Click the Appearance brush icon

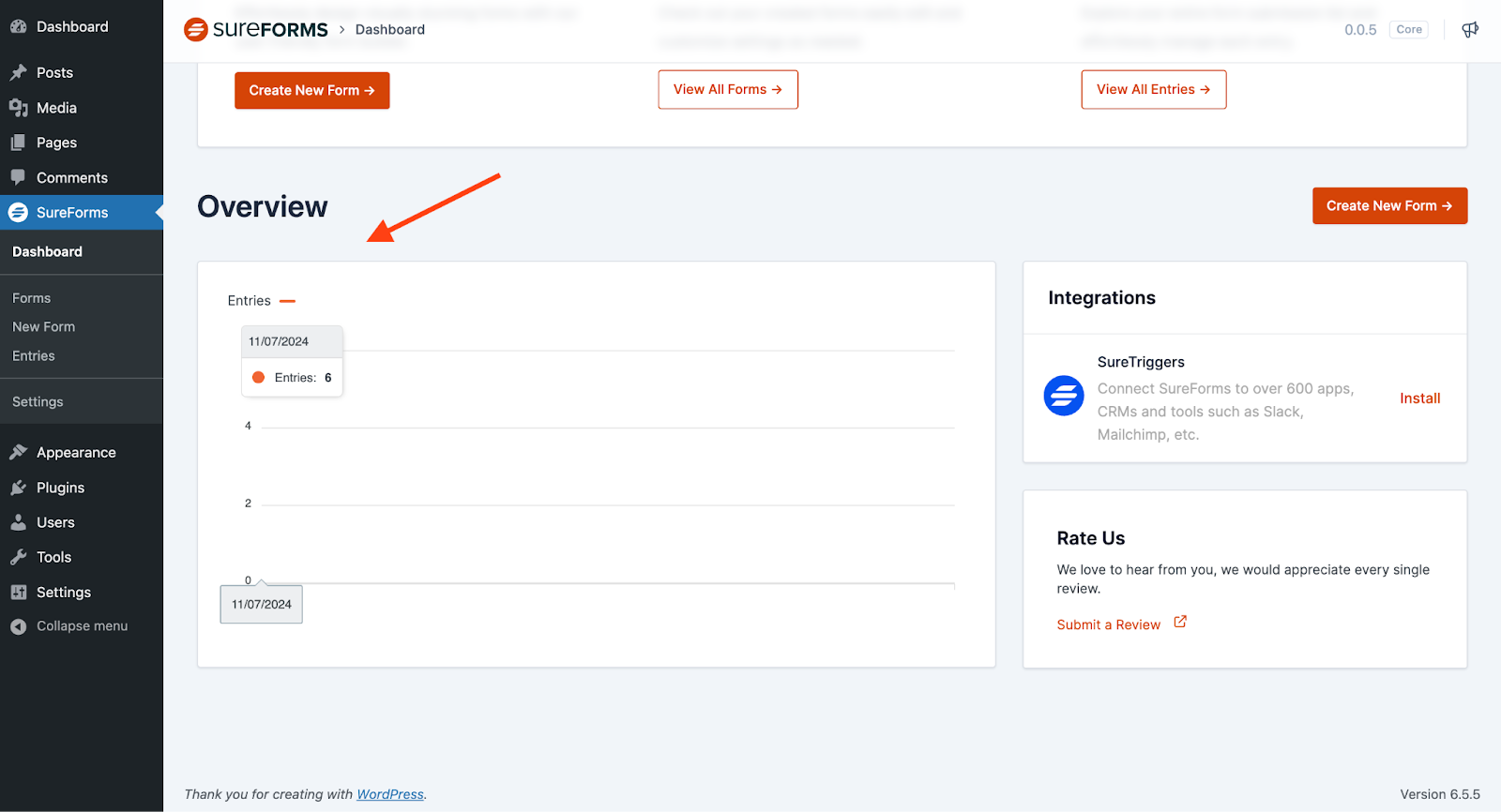point(18,452)
